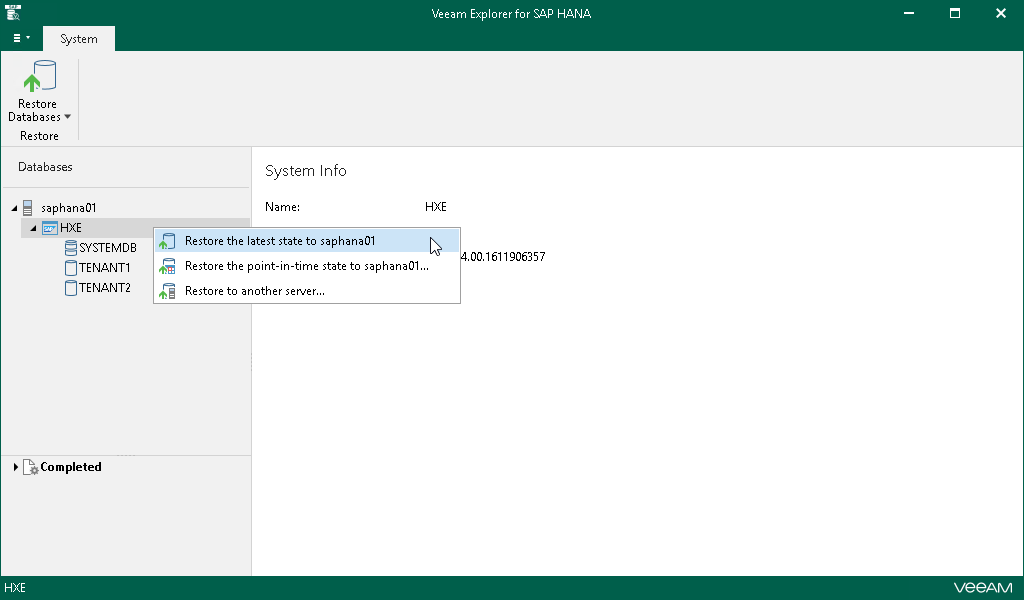
Task: Click the HXE name value
Action: 436,207
